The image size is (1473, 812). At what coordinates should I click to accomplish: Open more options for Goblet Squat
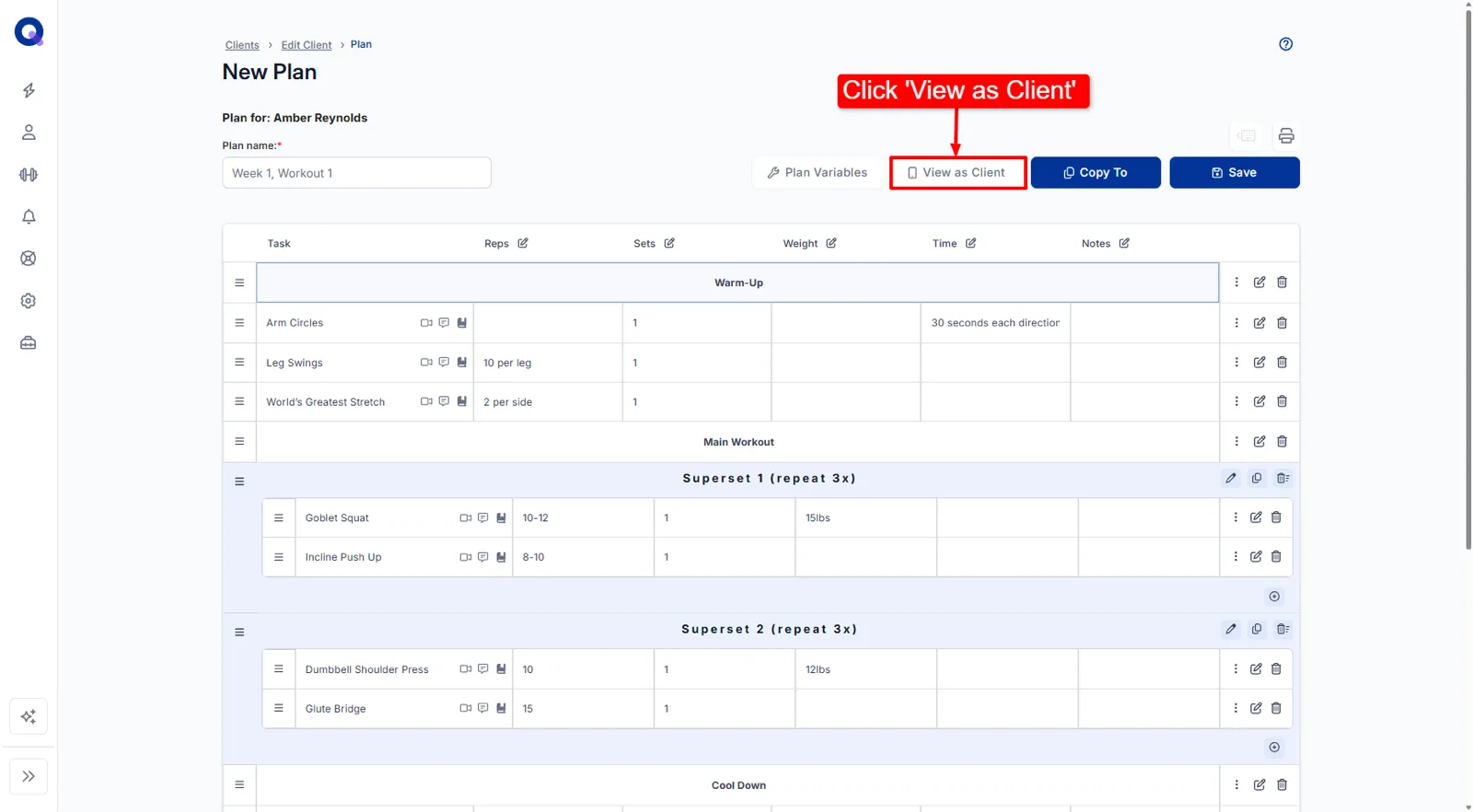point(1235,517)
